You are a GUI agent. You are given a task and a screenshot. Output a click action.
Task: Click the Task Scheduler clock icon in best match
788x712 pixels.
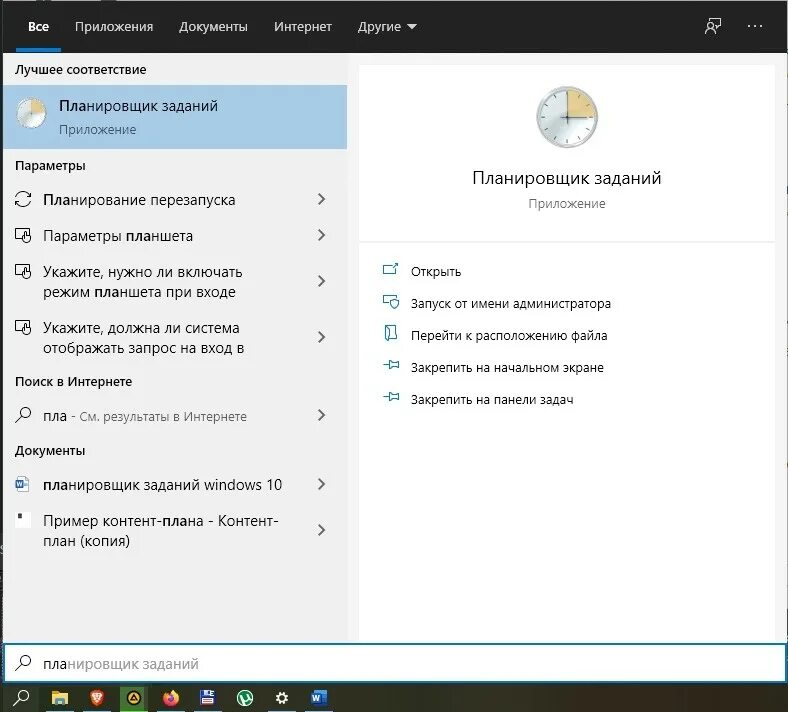click(x=31, y=113)
